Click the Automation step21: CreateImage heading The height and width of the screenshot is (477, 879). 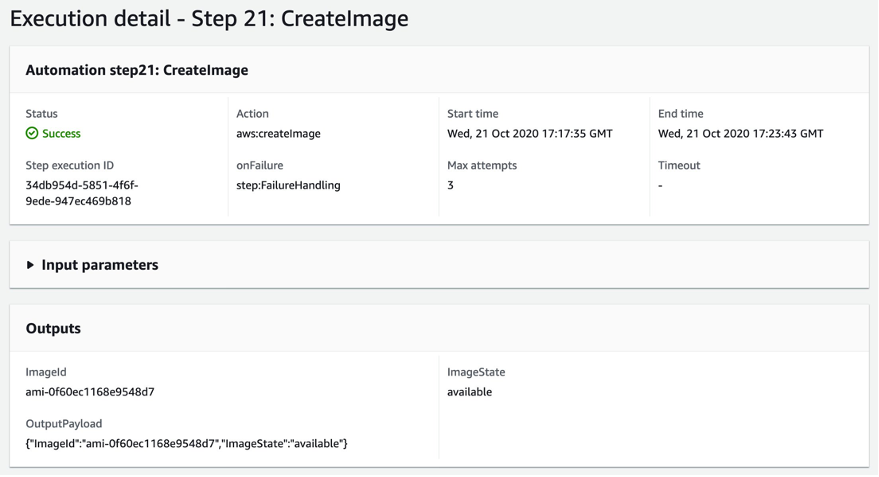point(137,70)
